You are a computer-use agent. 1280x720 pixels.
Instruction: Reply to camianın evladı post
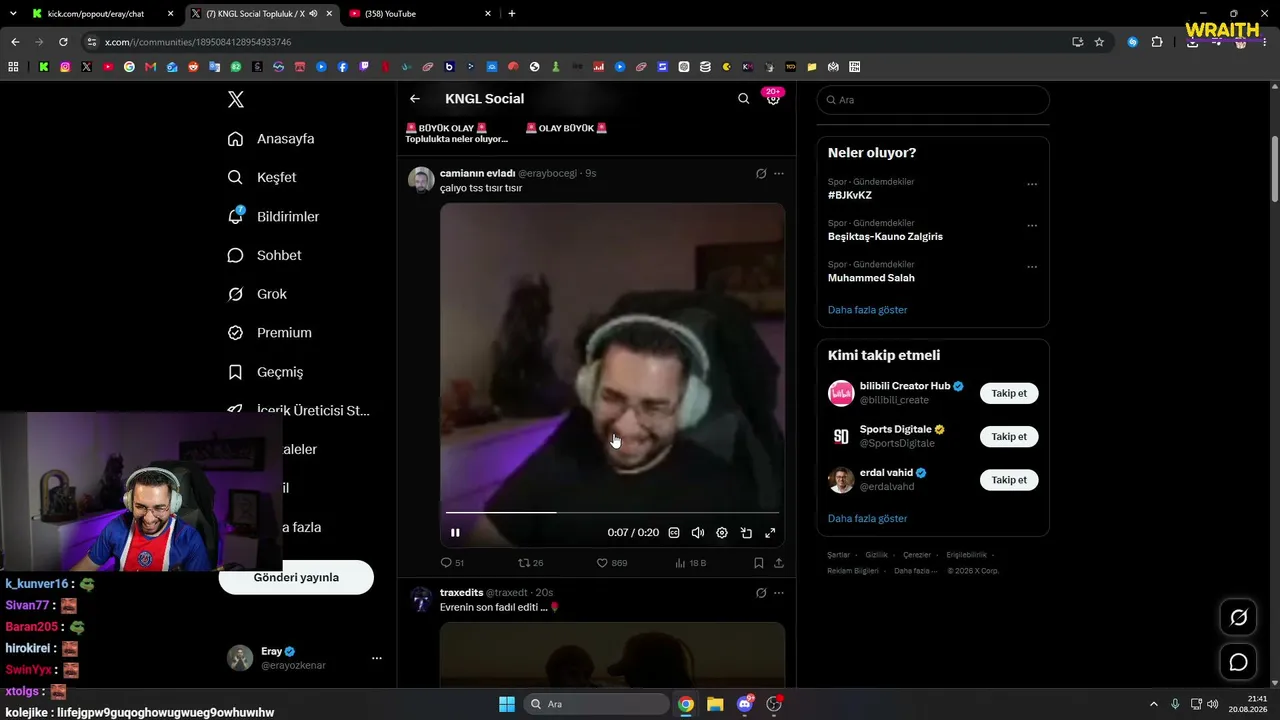point(452,563)
